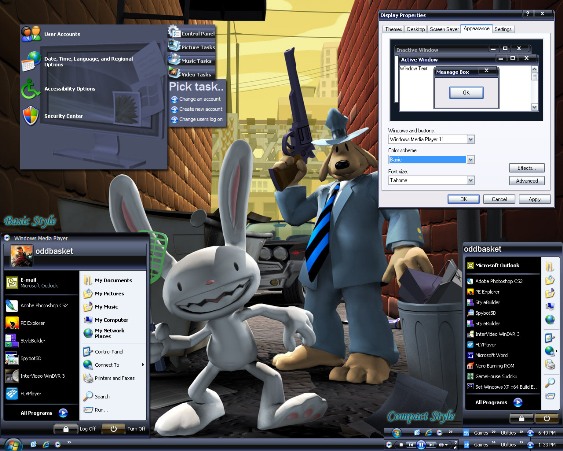Open E-mail Microsoft Outlook in Basic start menu
563x451 pixels.
pos(40,283)
